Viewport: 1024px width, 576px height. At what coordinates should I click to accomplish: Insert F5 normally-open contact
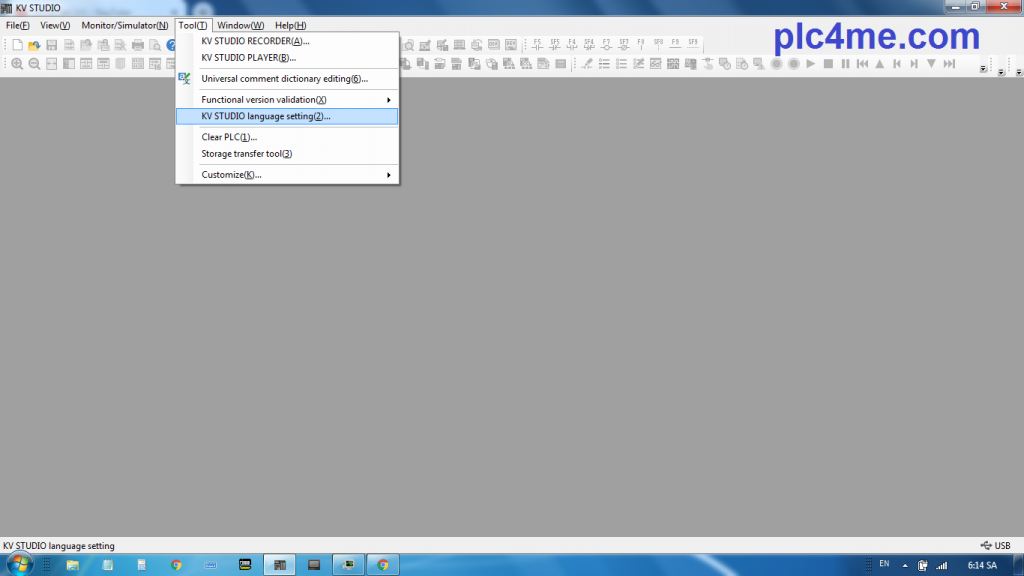tap(537, 44)
